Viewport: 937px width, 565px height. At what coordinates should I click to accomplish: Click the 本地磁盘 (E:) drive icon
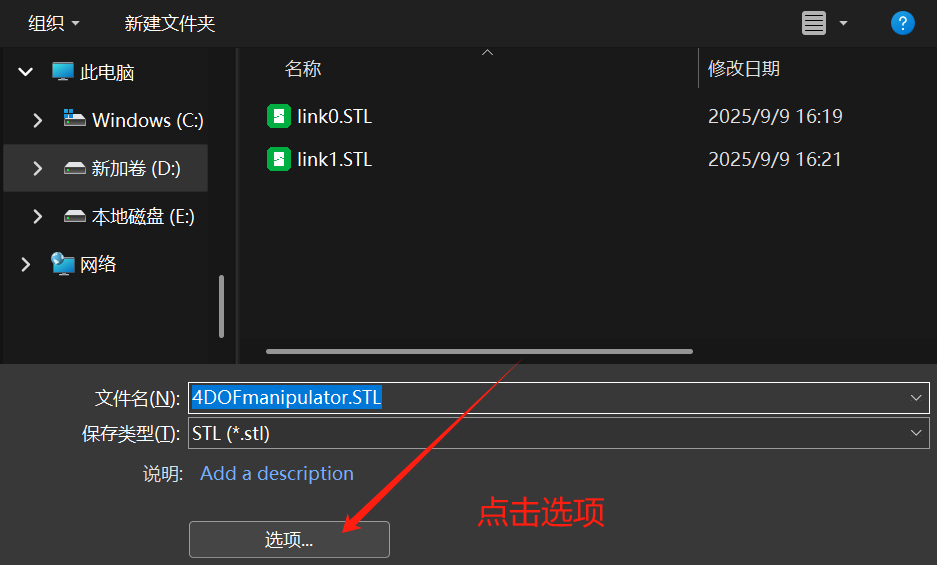tap(75, 216)
